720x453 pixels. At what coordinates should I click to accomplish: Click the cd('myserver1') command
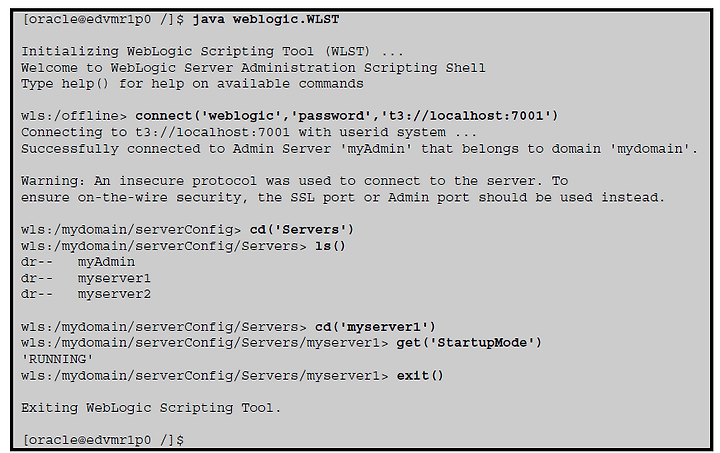point(375,327)
